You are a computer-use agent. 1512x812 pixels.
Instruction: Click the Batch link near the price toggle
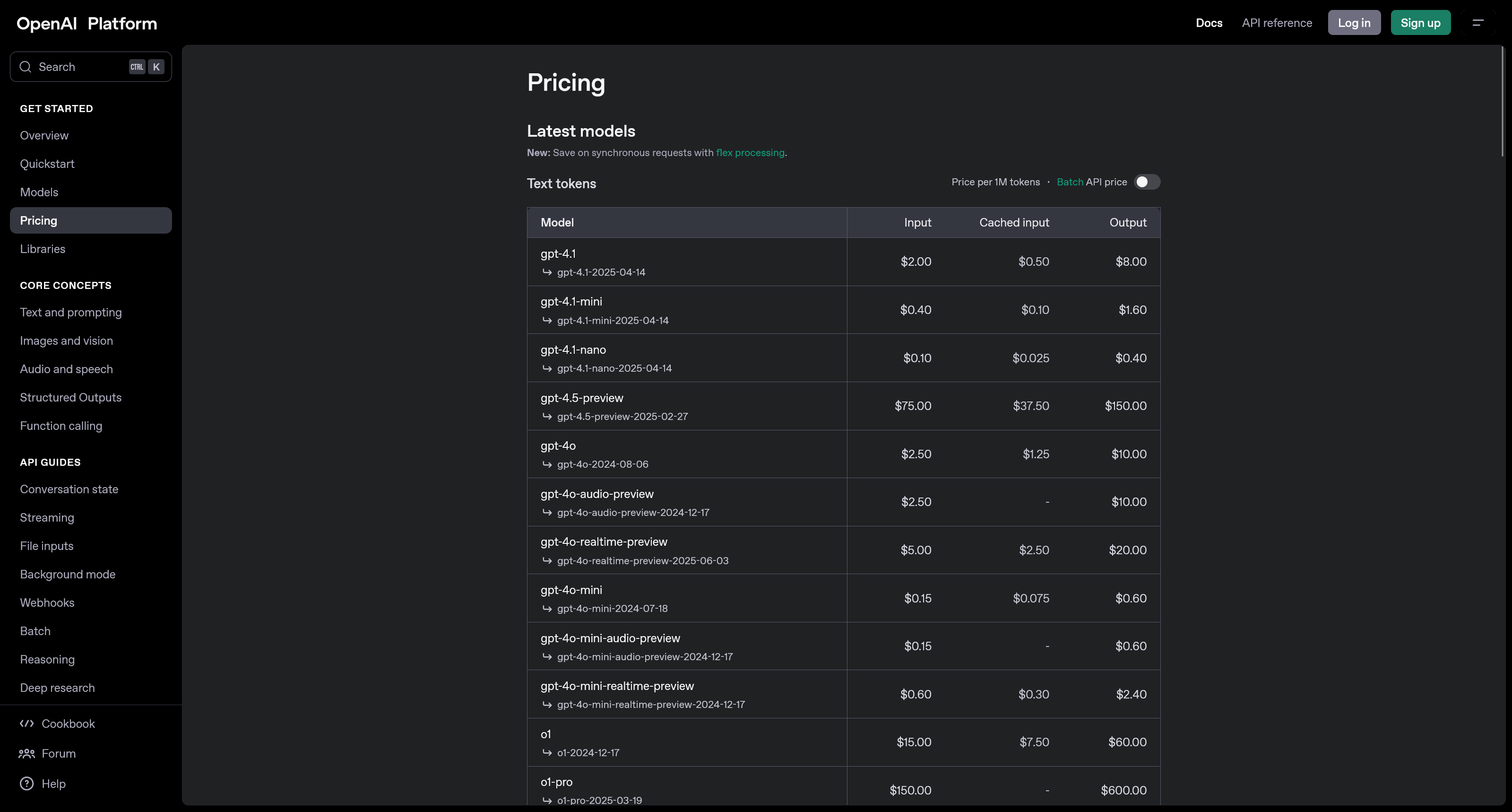click(1070, 182)
